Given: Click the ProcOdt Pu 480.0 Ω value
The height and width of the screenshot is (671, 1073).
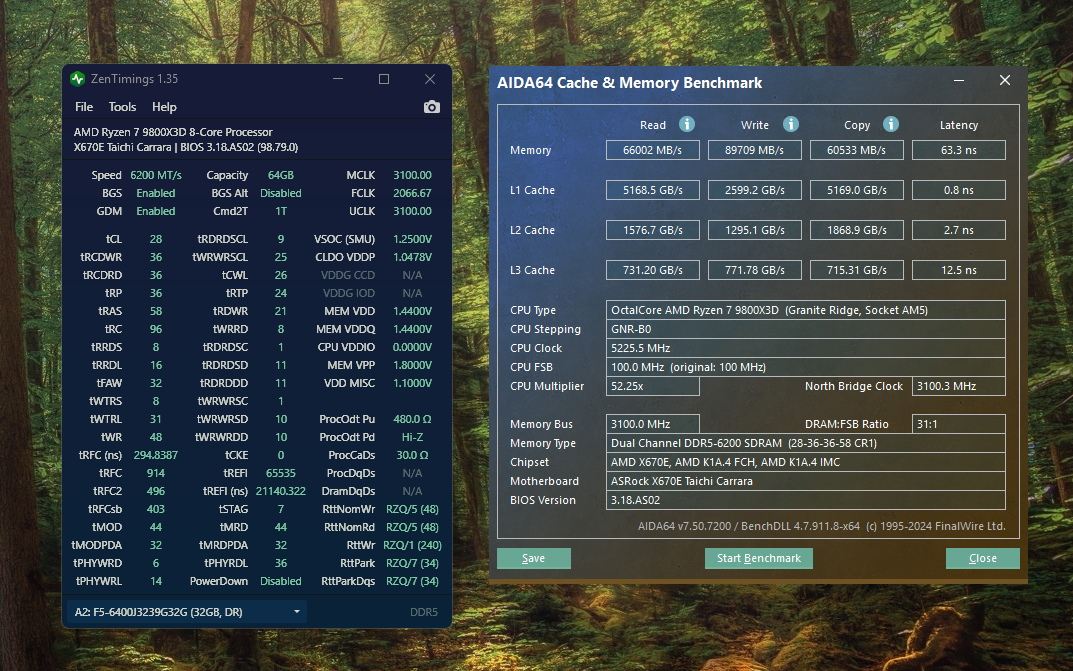Looking at the screenshot, I should pyautogui.click(x=412, y=419).
